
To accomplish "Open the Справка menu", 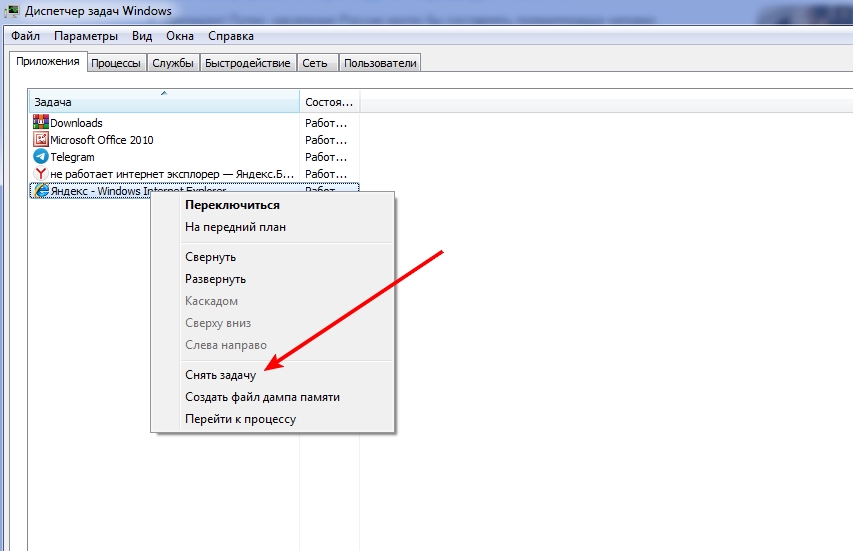I will point(231,36).
